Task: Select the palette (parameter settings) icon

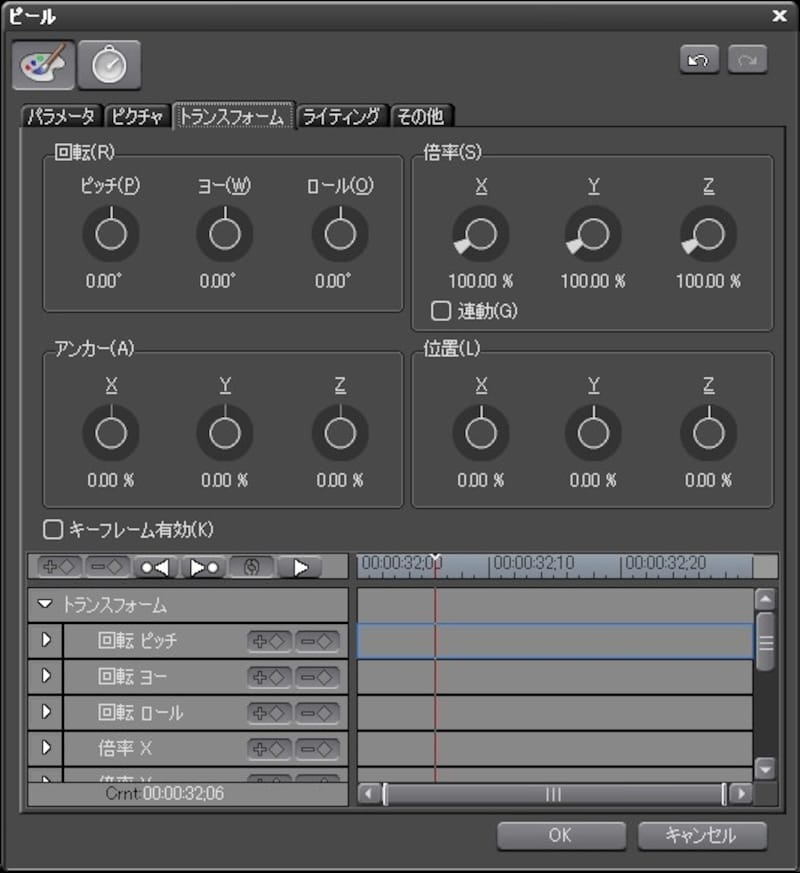Action: click(42, 63)
